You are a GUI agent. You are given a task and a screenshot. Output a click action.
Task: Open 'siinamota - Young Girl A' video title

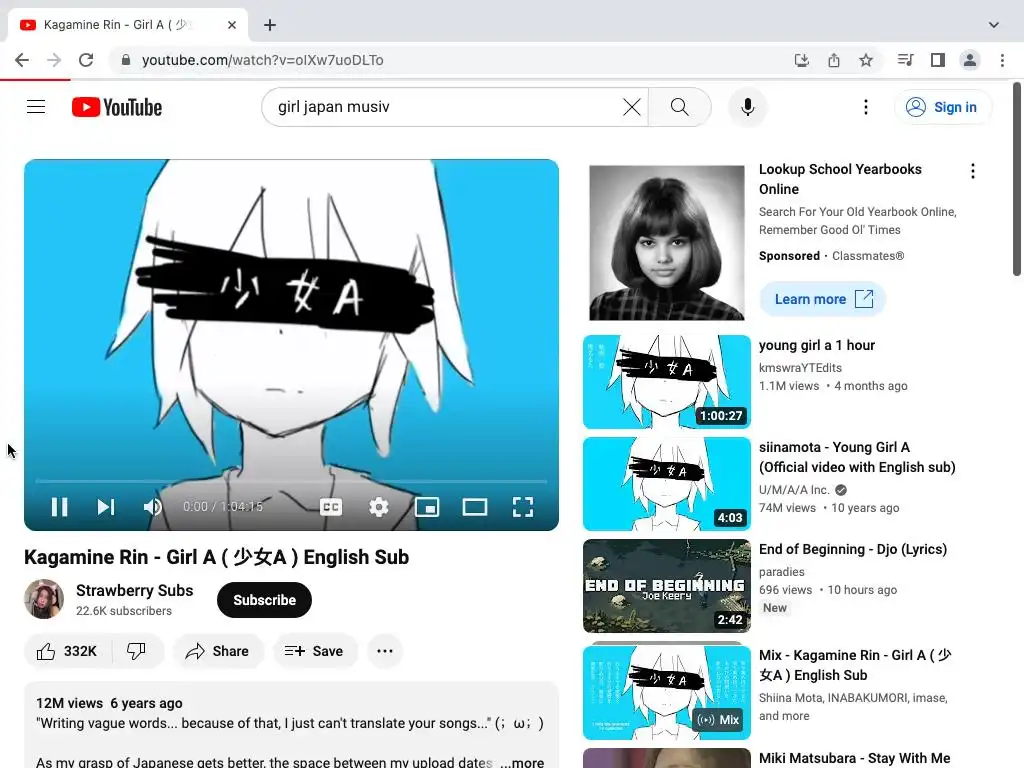857,457
